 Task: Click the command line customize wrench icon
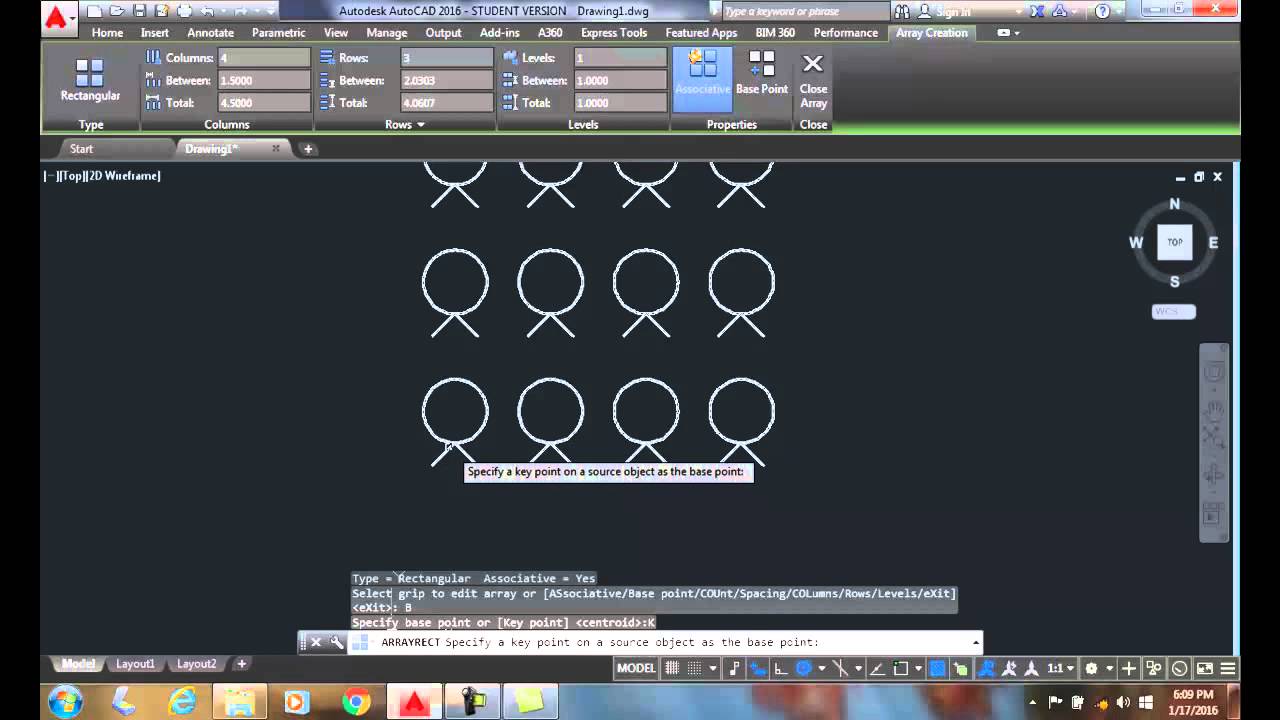pyautogui.click(x=337, y=642)
